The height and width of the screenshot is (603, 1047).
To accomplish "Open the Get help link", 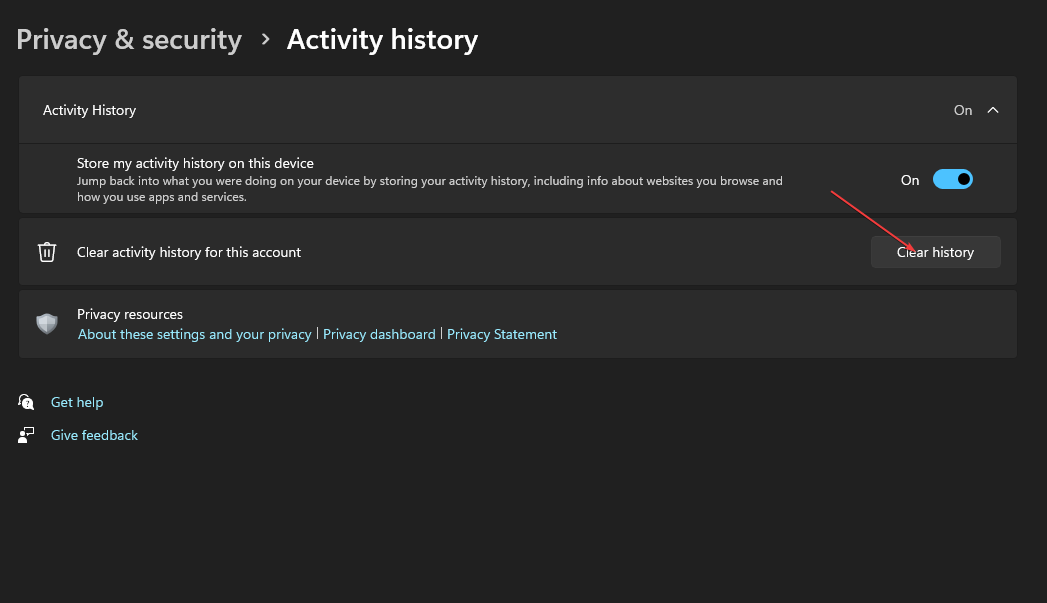I will click(77, 402).
